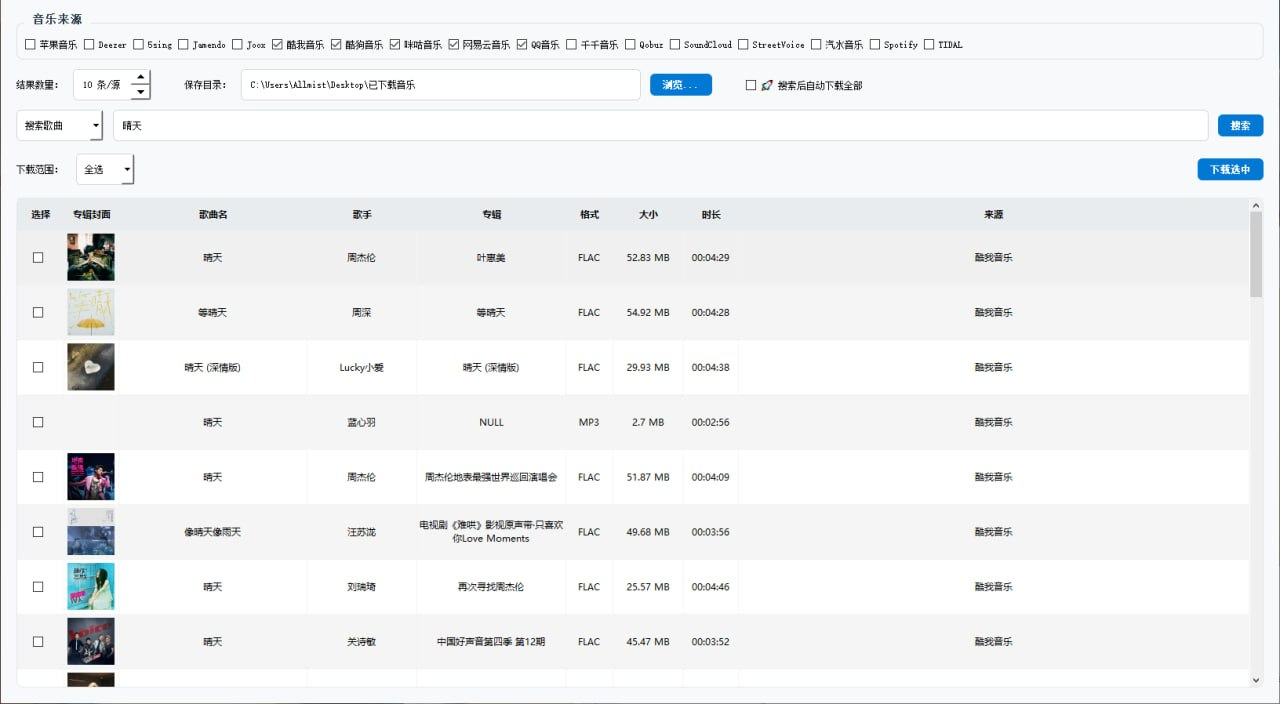Click the 搜索 button
Viewport: 1280px width, 704px height.
(x=1240, y=125)
